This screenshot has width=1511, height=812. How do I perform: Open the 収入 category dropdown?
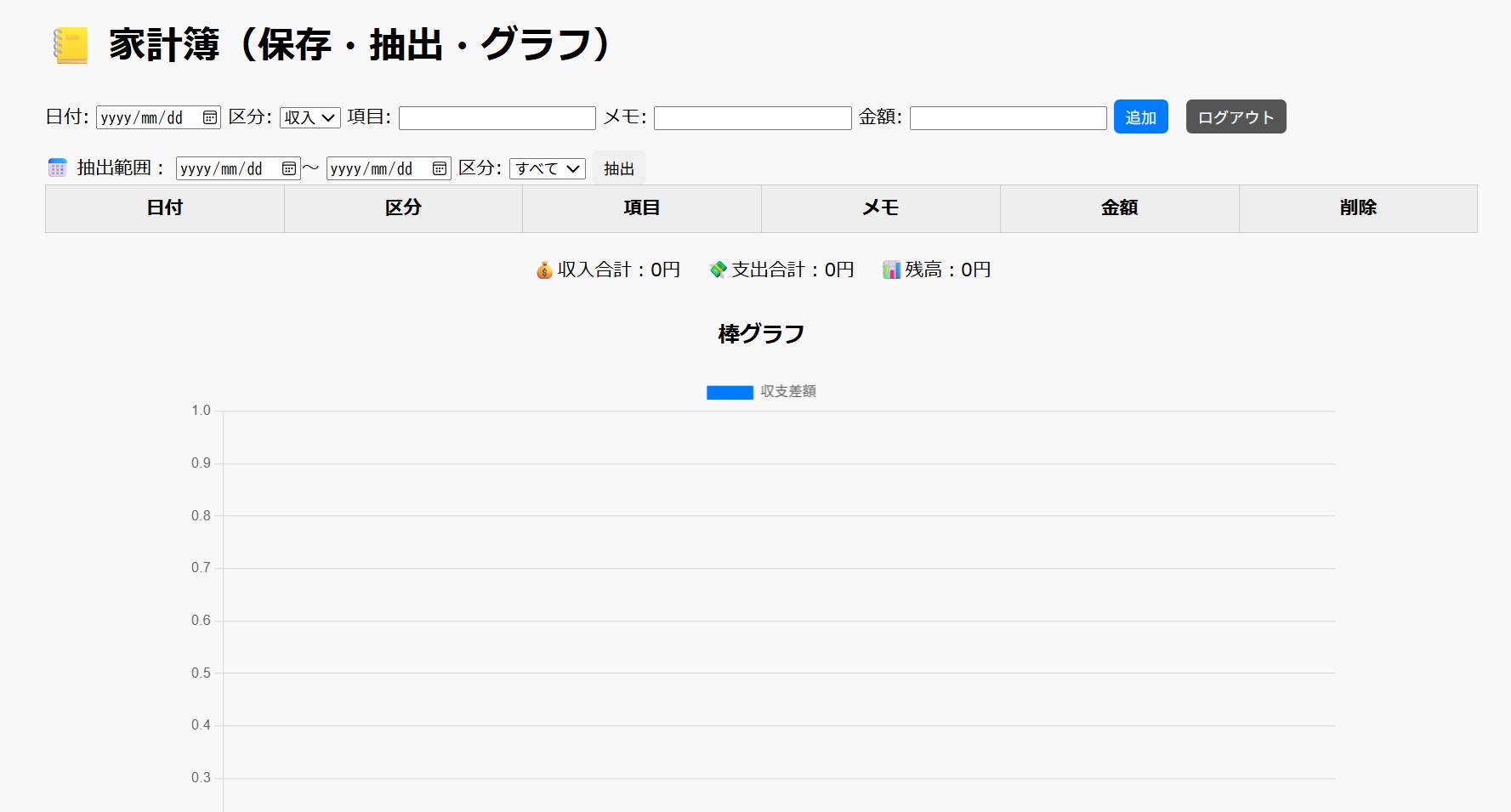tap(310, 118)
